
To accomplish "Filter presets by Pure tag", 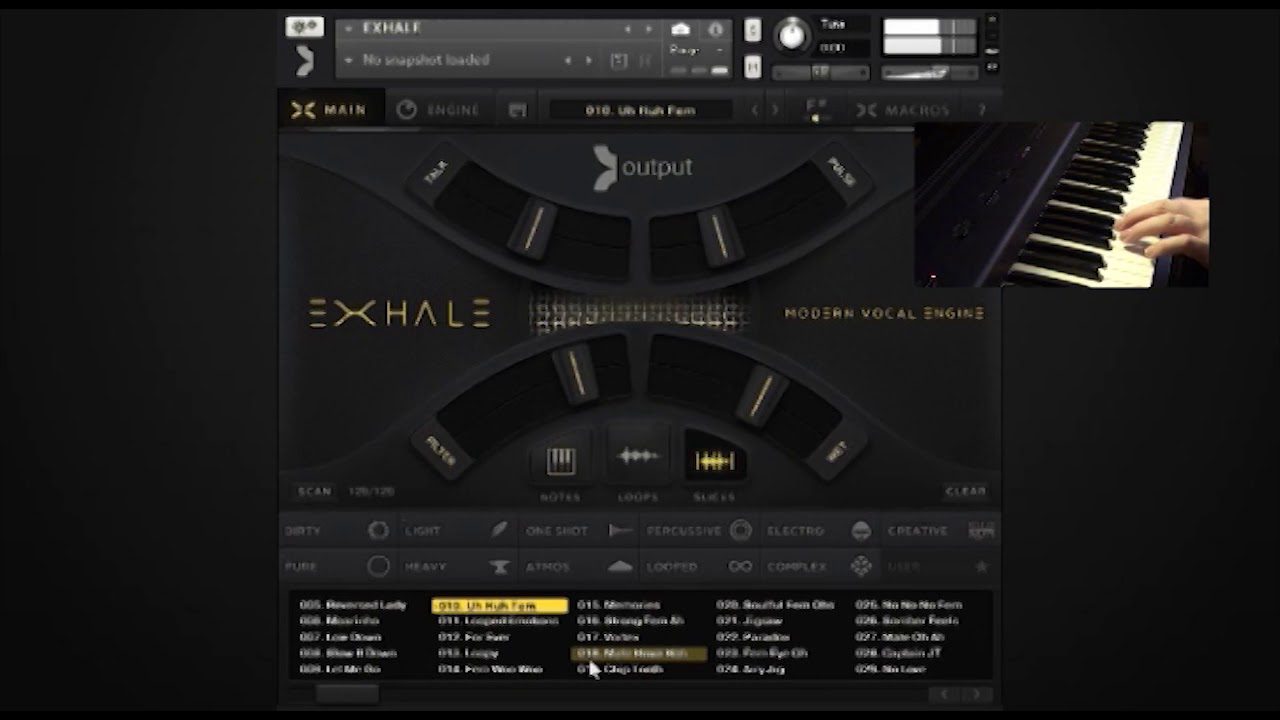I will 338,567.
